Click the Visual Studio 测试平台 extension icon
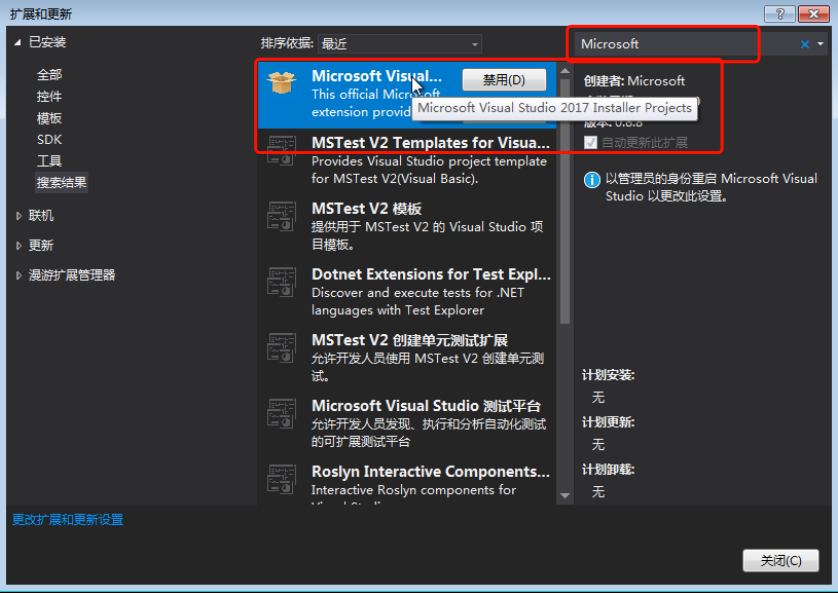Image resolution: width=838 pixels, height=593 pixels. (x=282, y=413)
